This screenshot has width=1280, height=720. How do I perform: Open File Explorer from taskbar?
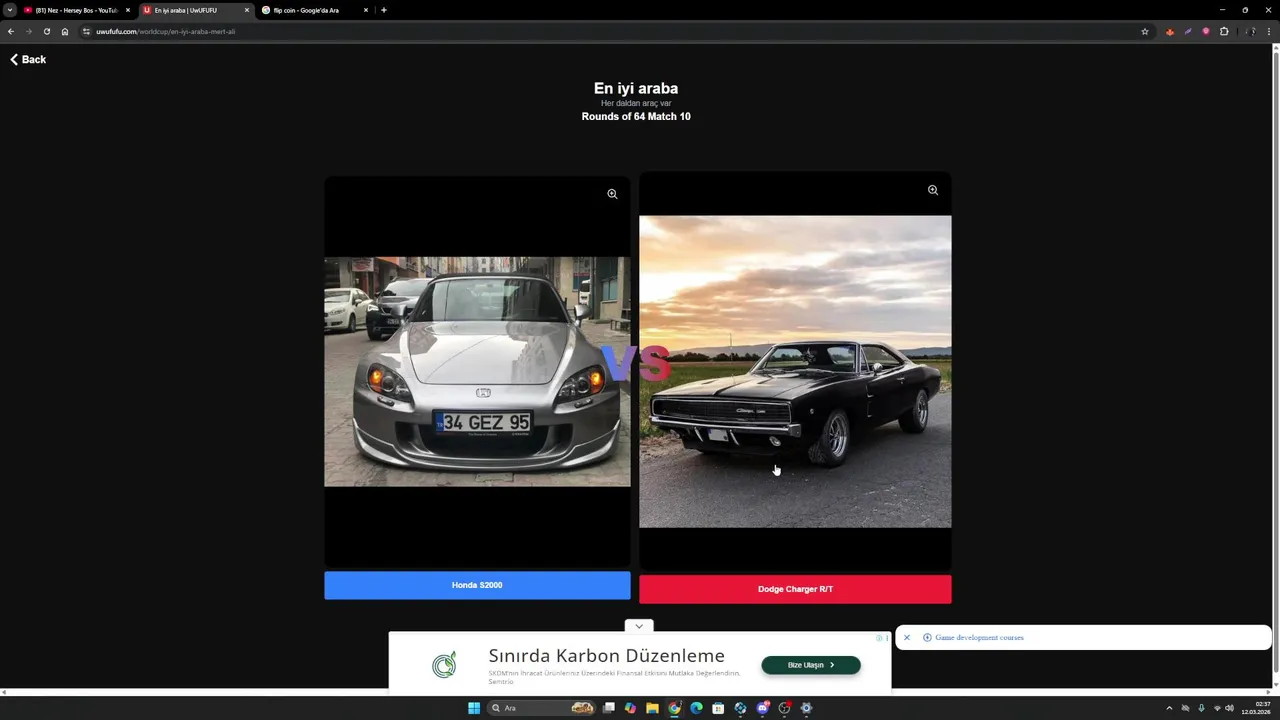(x=652, y=708)
